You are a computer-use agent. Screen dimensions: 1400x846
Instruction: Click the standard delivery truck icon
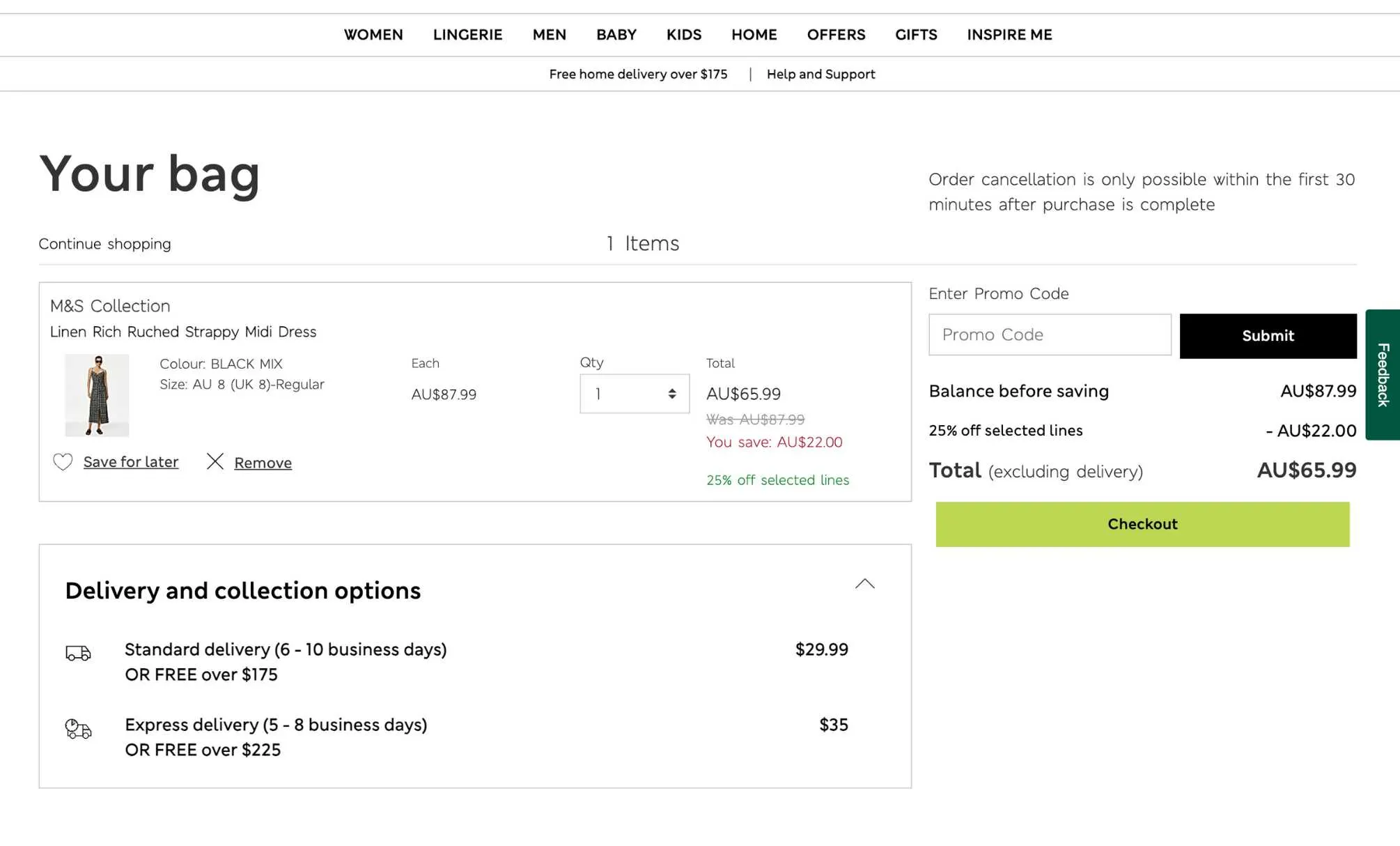[x=78, y=653]
